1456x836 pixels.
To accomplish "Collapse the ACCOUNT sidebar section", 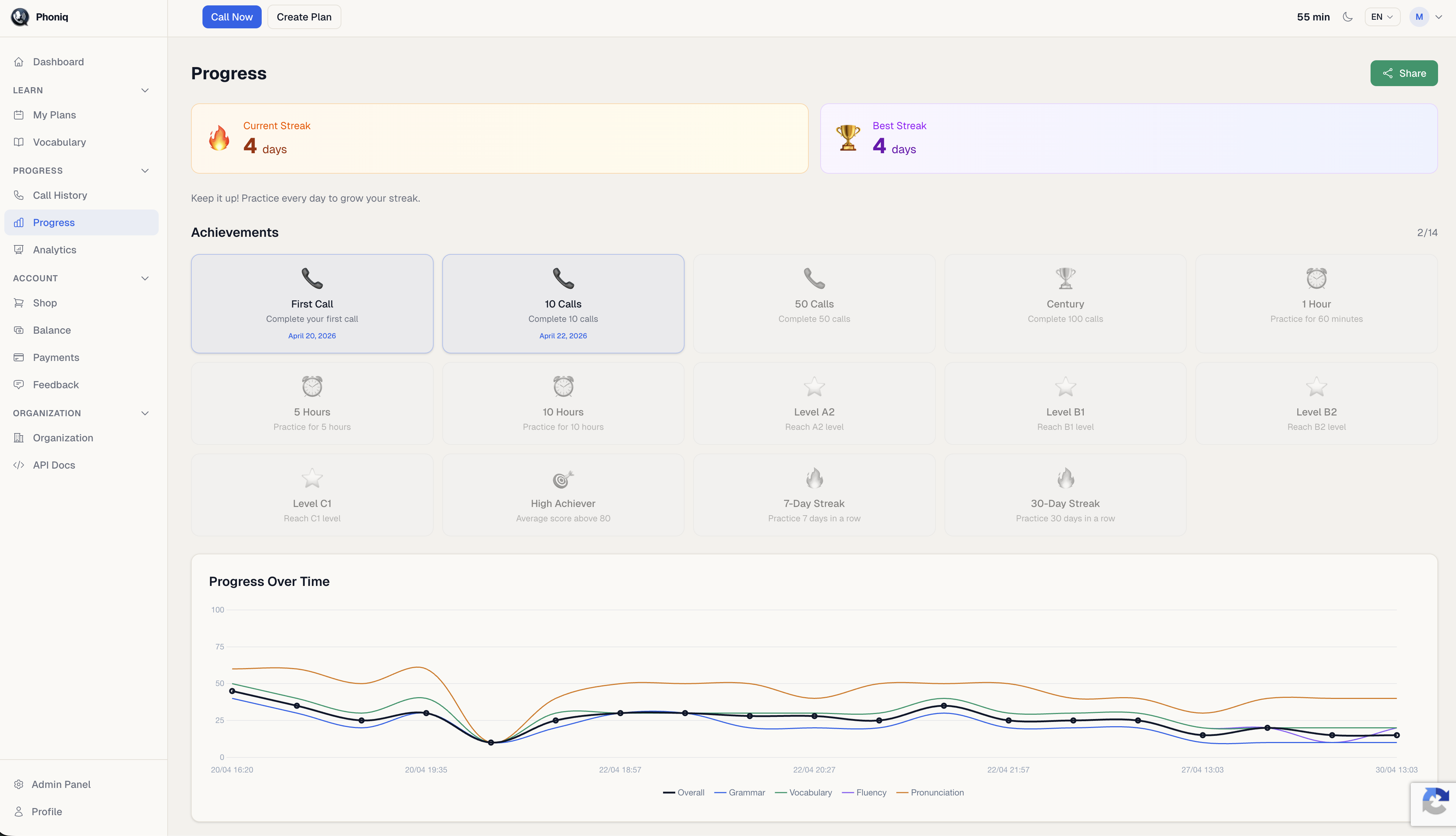I will click(x=145, y=278).
